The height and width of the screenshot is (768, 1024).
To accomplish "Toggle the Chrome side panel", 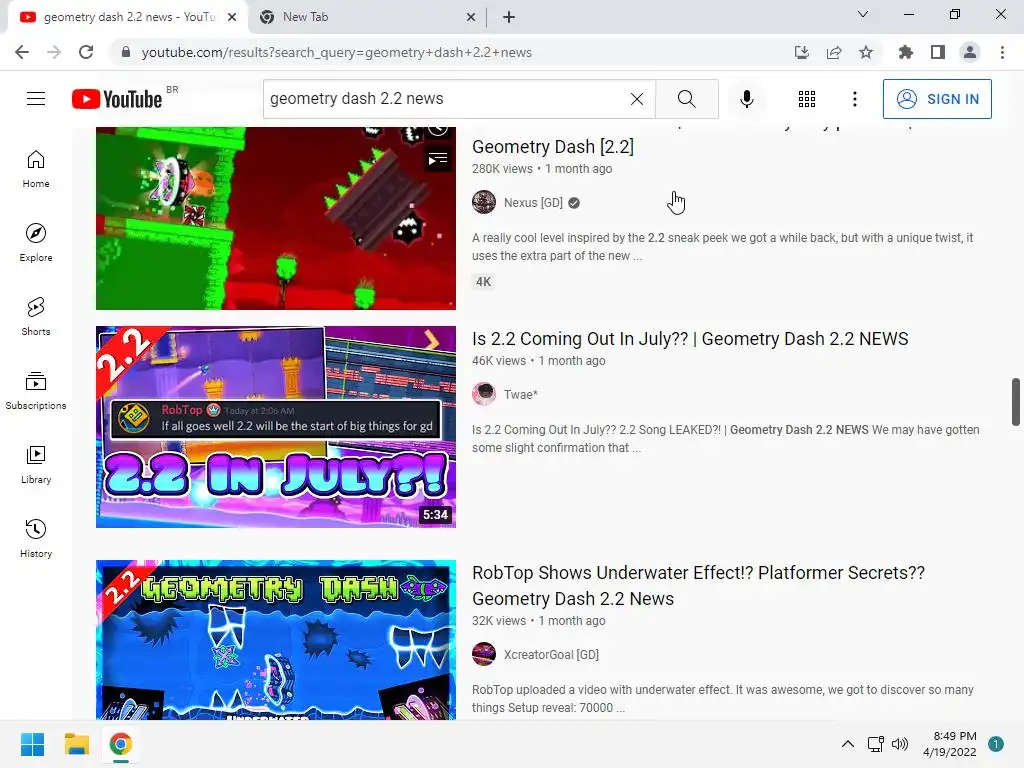I will click(x=938, y=52).
